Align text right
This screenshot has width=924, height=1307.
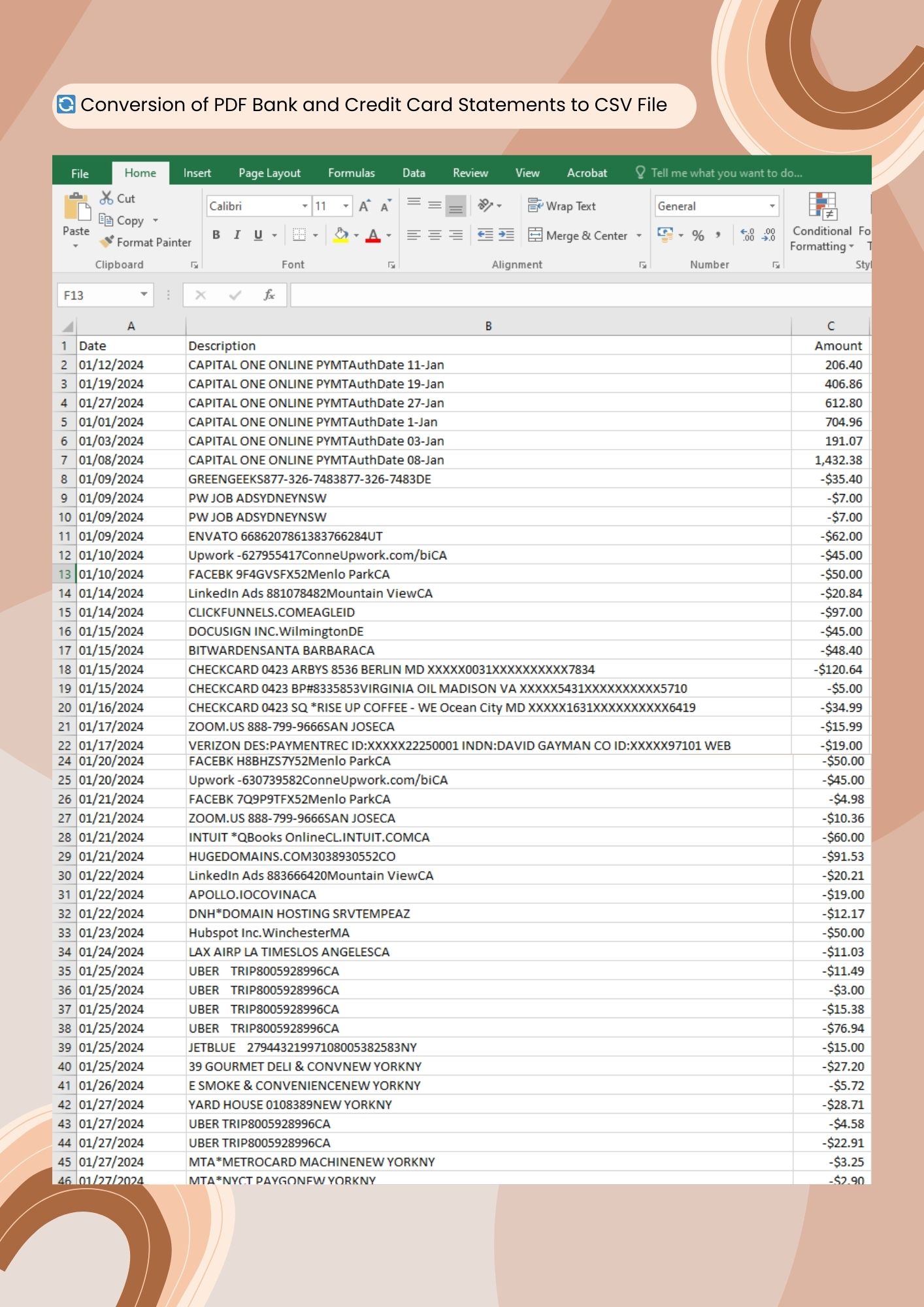[x=456, y=235]
